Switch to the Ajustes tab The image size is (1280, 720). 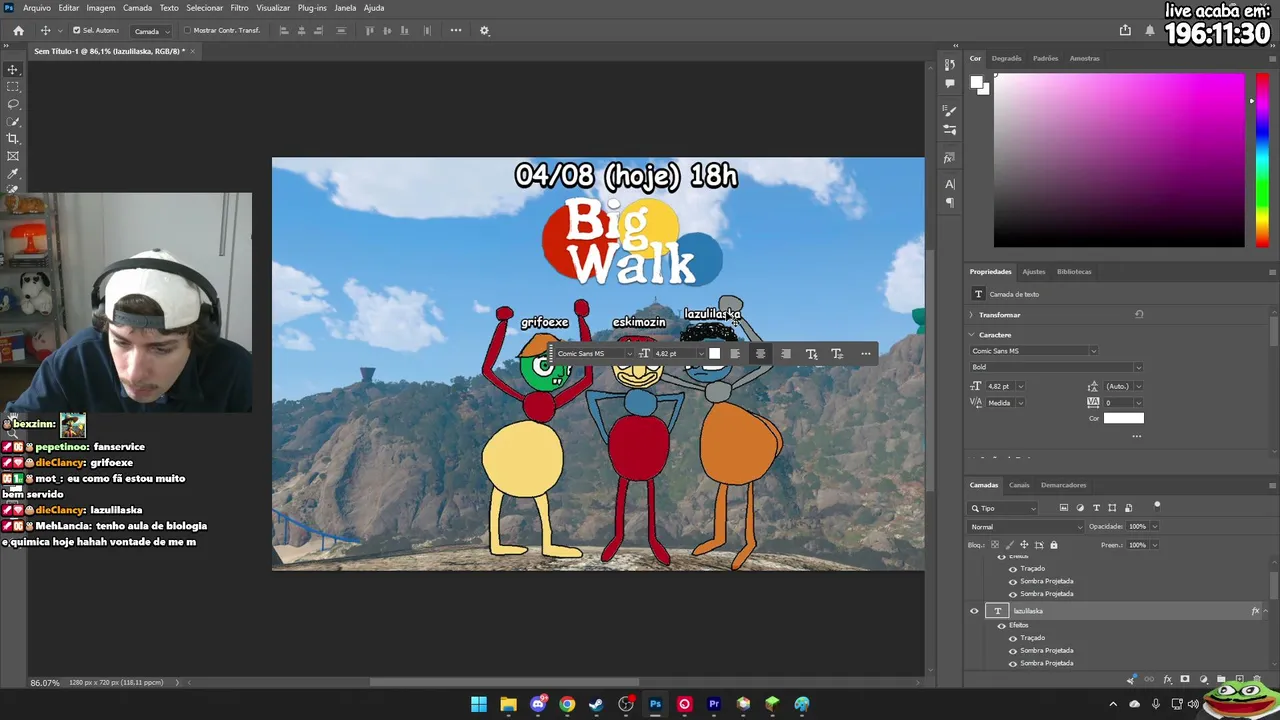point(1034,272)
